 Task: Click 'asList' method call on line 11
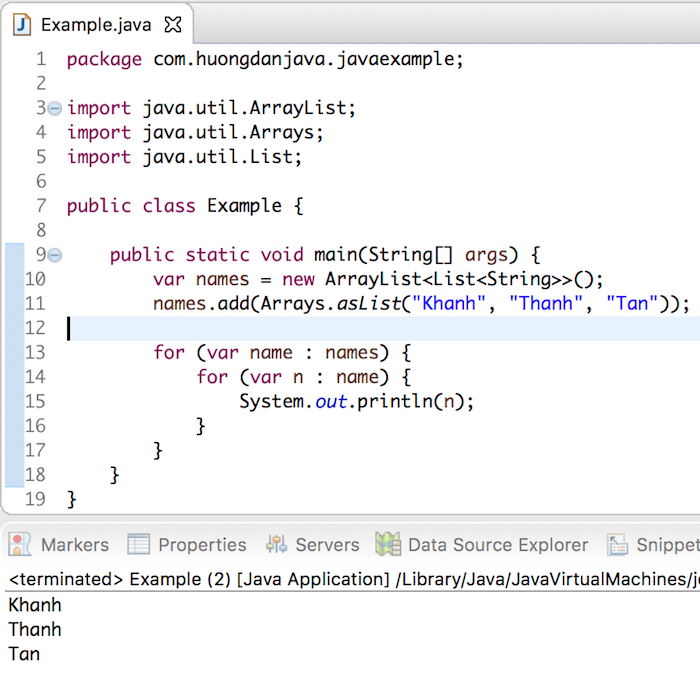click(369, 304)
